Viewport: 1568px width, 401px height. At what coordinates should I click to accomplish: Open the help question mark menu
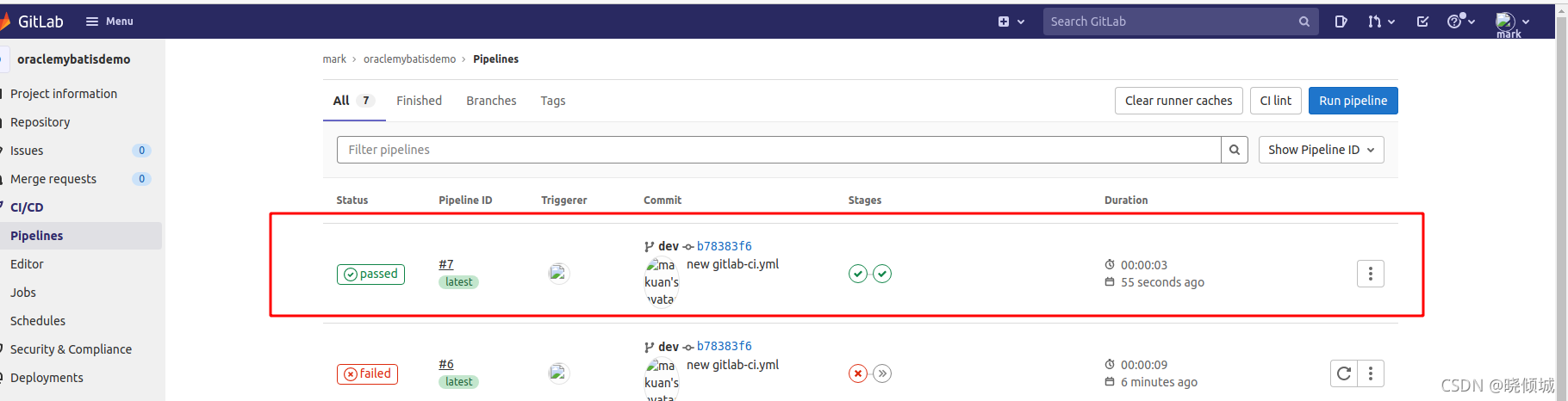click(1460, 22)
